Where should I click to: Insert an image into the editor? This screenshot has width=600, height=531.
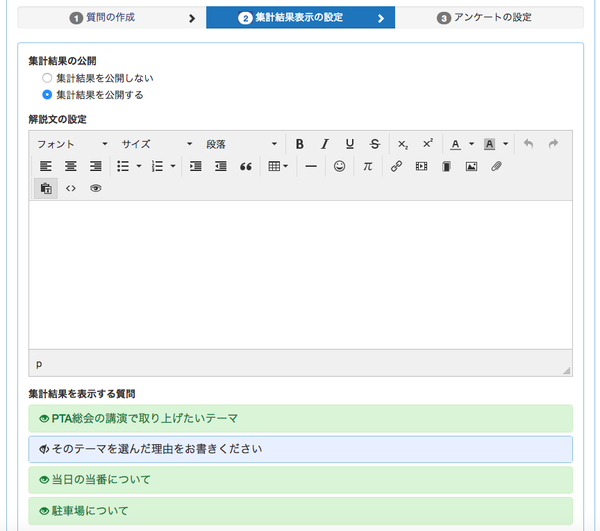click(x=471, y=166)
